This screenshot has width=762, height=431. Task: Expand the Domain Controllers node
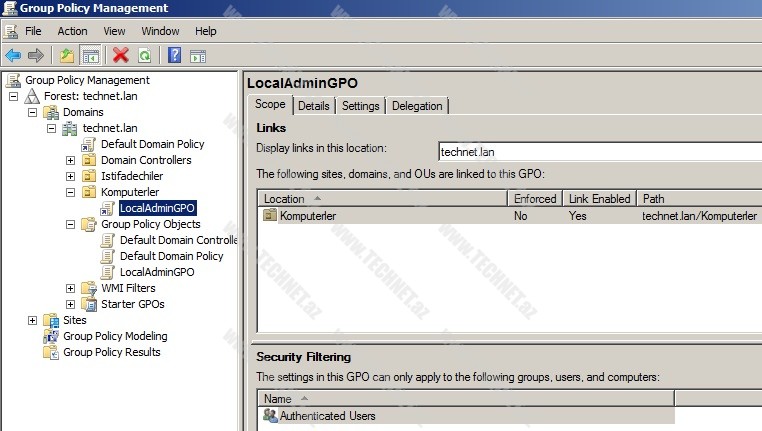71,160
